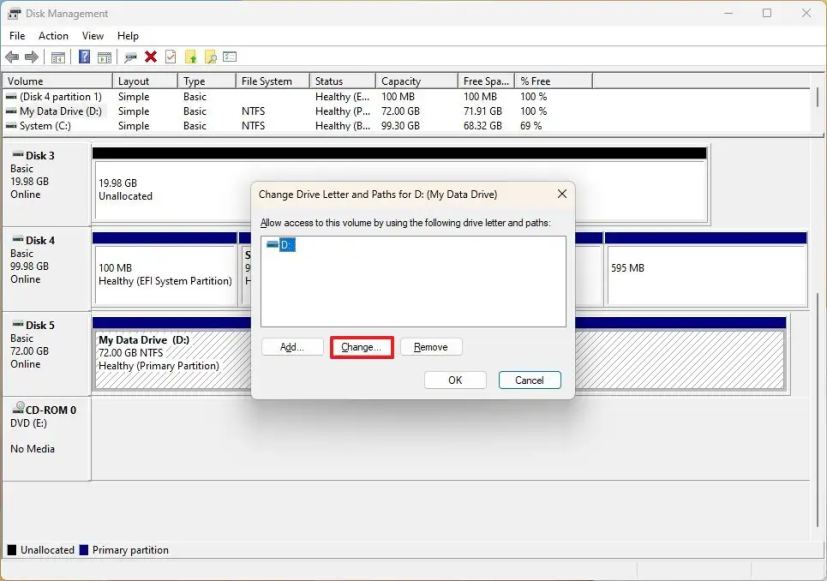The width and height of the screenshot is (827, 581).
Task: Click the Forward arrow toolbar icon
Action: 32,57
